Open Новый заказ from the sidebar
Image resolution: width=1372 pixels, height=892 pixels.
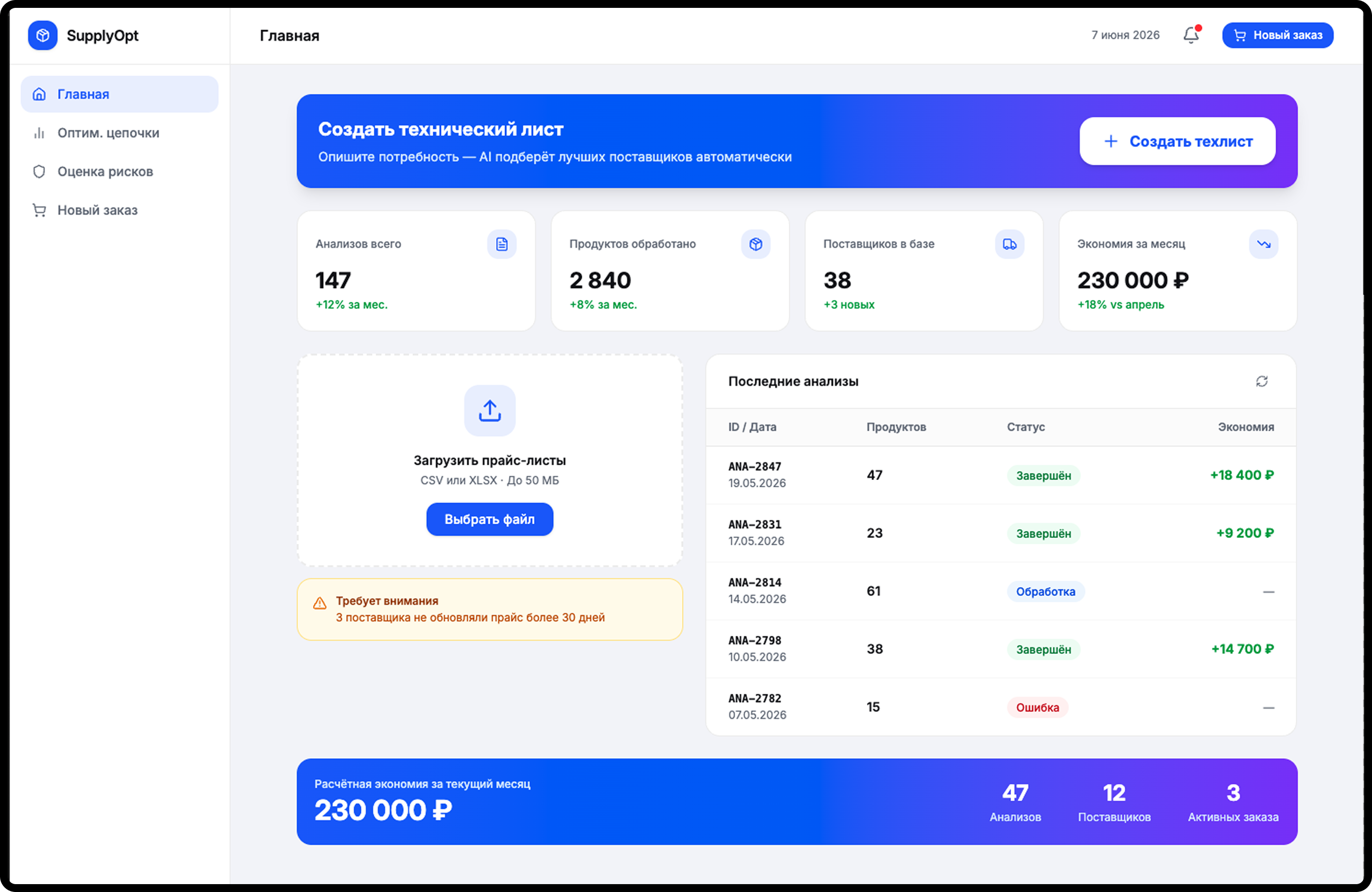tap(119, 210)
